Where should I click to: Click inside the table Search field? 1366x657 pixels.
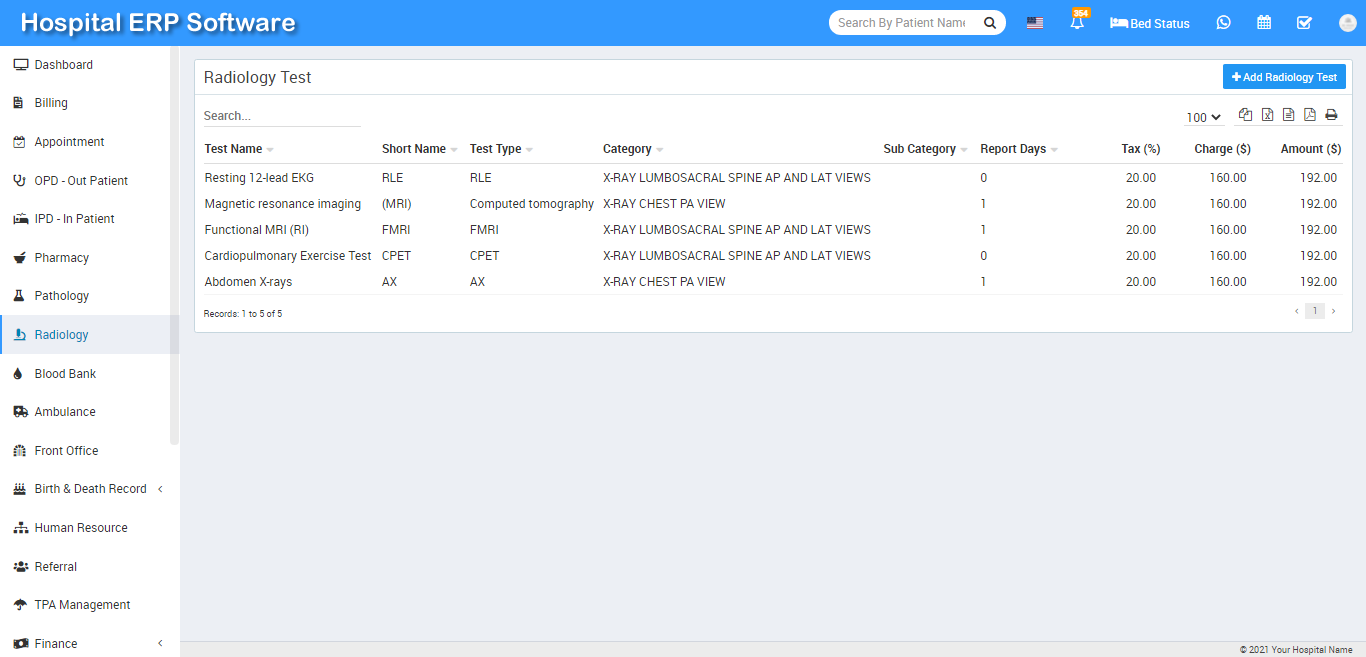[280, 115]
